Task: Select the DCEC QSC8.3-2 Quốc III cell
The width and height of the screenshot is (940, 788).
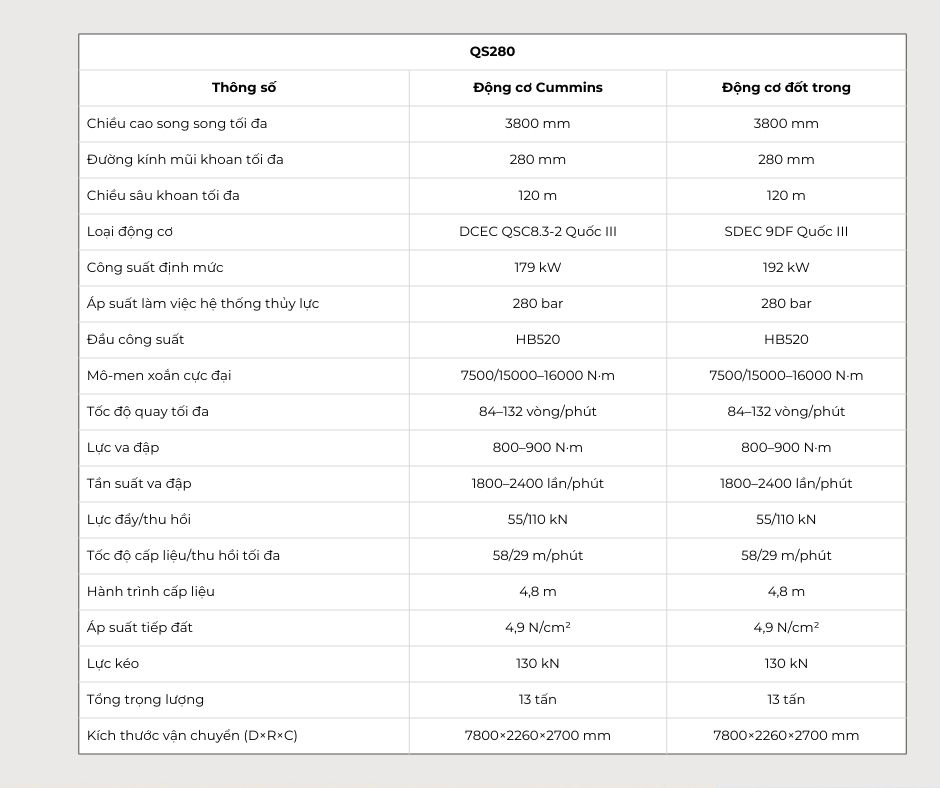Action: (x=538, y=231)
